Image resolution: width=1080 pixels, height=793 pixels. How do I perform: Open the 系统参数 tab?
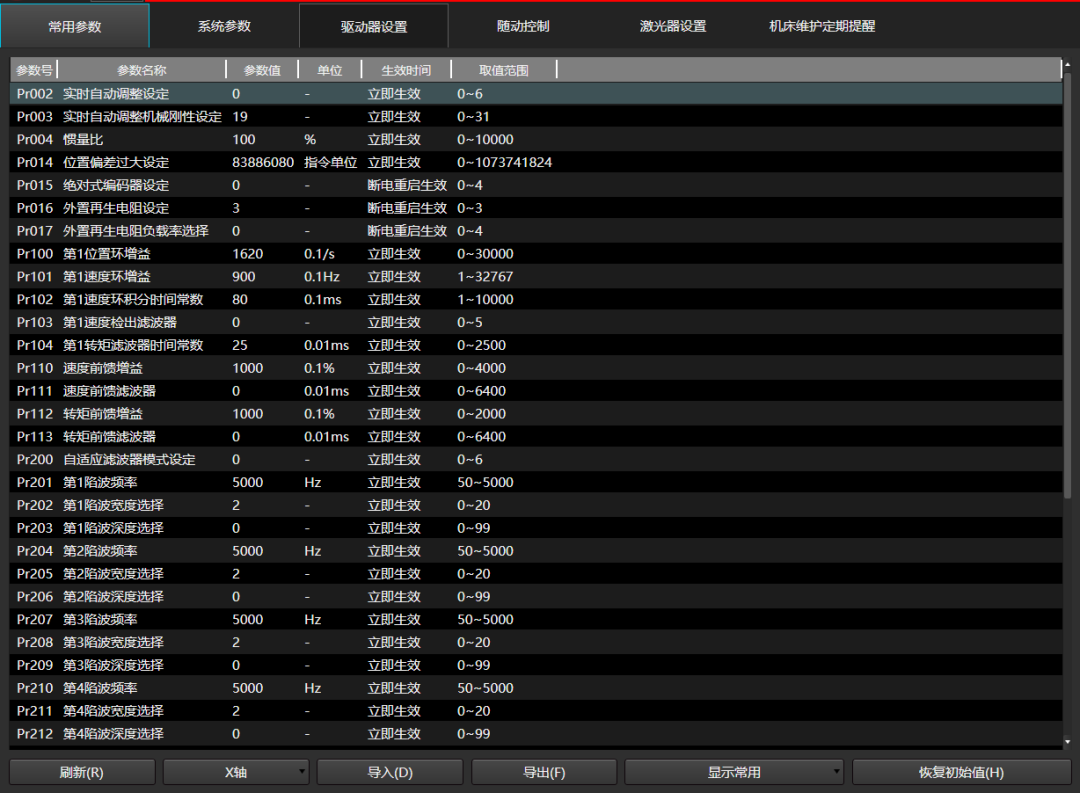(x=224, y=26)
